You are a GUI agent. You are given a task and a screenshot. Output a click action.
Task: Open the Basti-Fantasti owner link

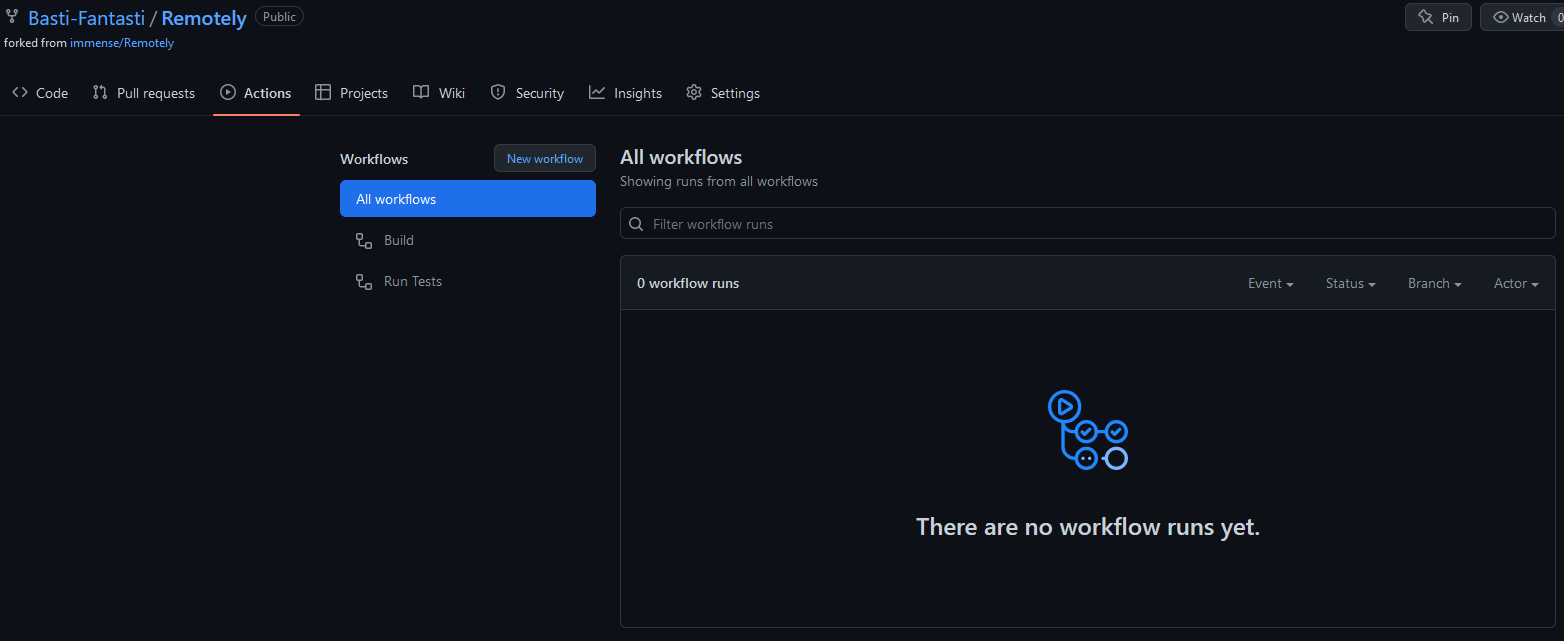(86, 18)
